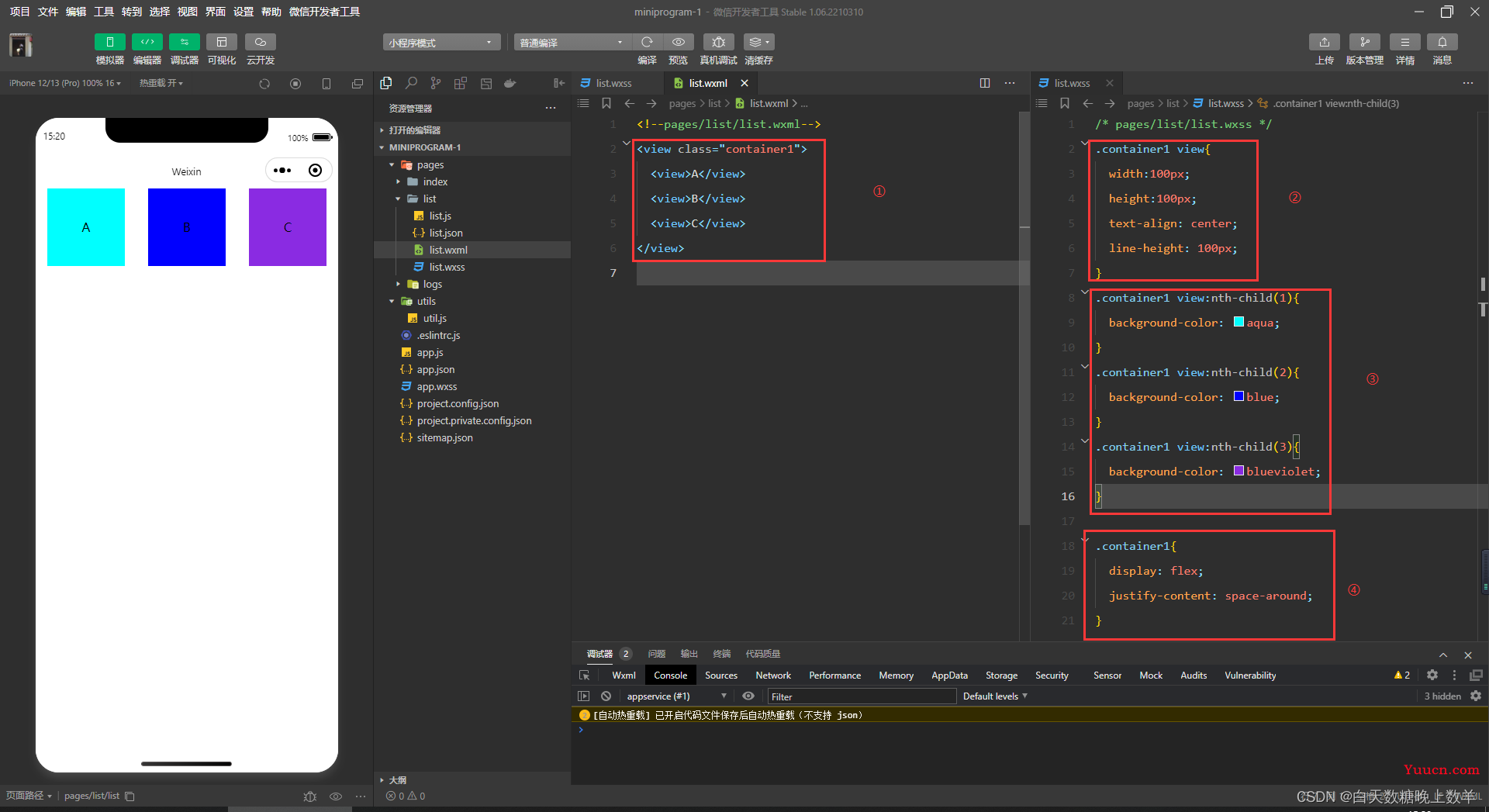Open the File menu
Image resolution: width=1489 pixels, height=812 pixels.
(x=47, y=12)
